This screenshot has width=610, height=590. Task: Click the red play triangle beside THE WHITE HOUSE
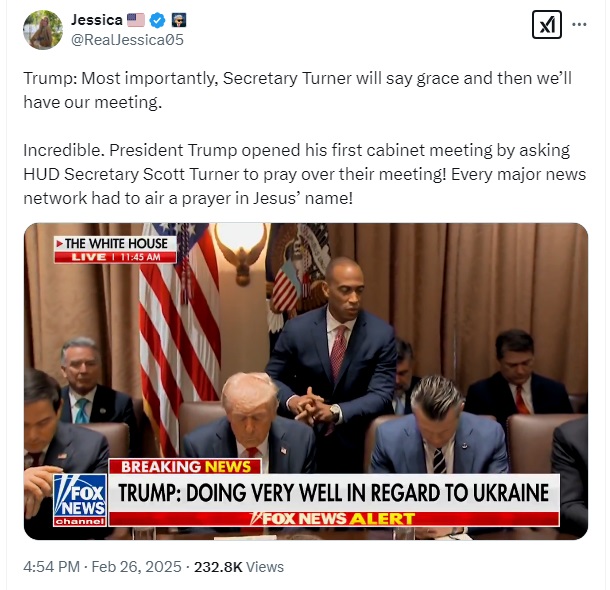60,244
